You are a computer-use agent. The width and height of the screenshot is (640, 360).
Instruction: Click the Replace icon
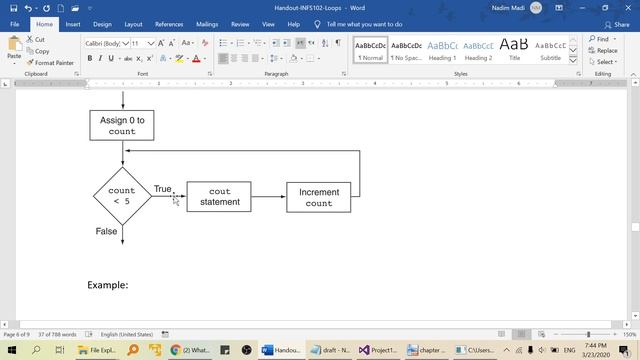[x=592, y=50]
